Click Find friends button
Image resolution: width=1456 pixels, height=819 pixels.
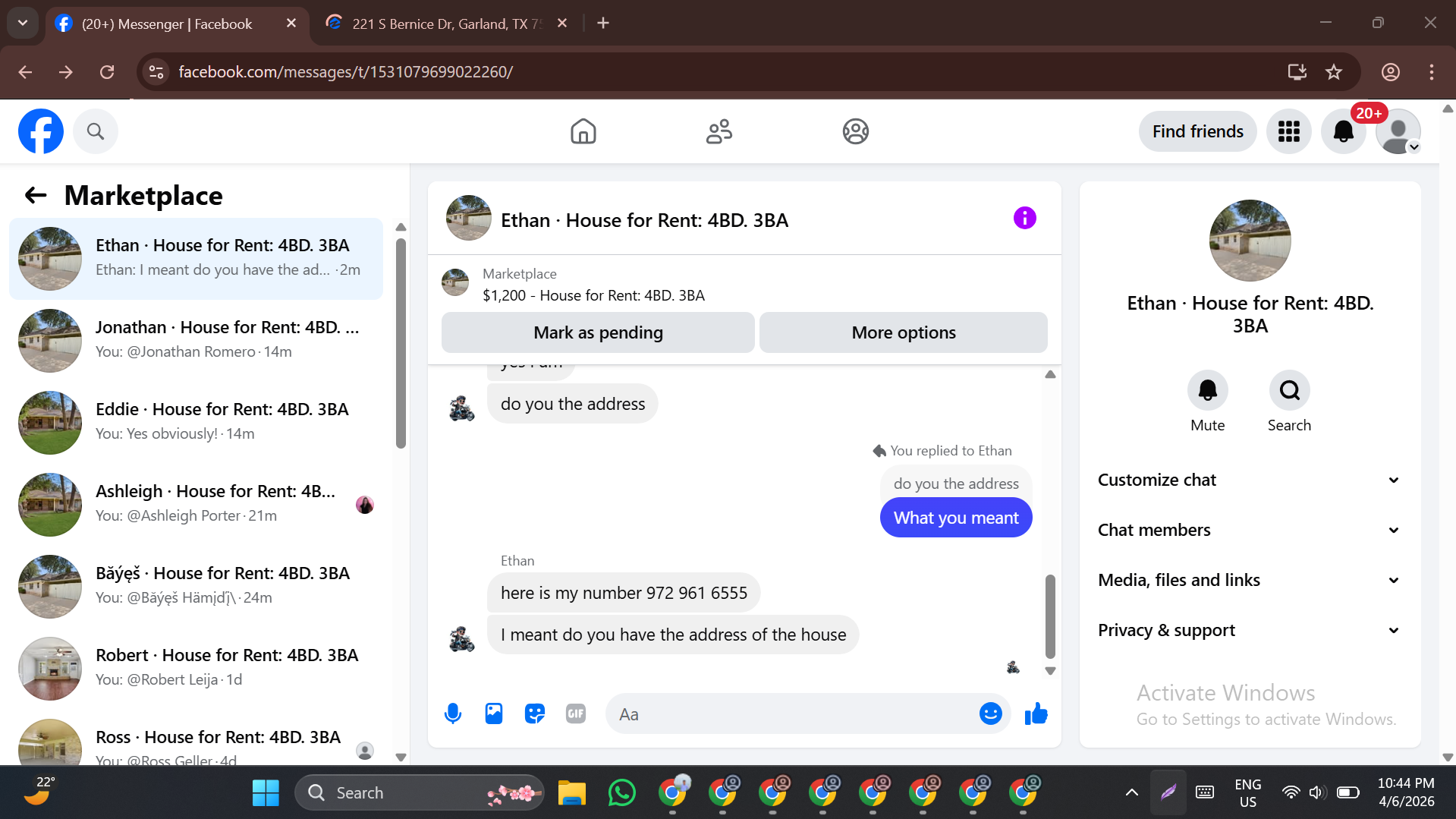coord(1197,131)
